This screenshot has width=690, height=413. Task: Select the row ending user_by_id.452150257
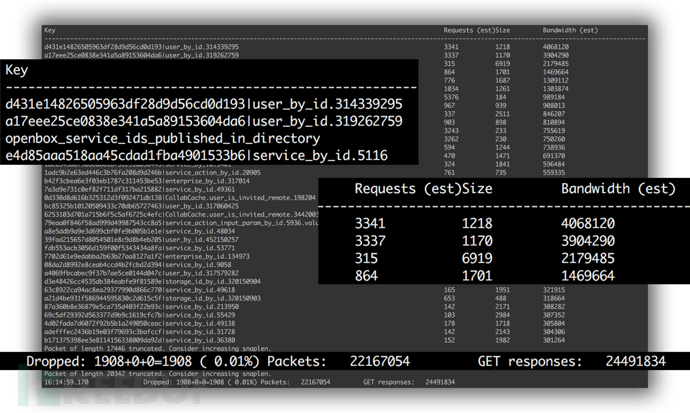point(141,240)
